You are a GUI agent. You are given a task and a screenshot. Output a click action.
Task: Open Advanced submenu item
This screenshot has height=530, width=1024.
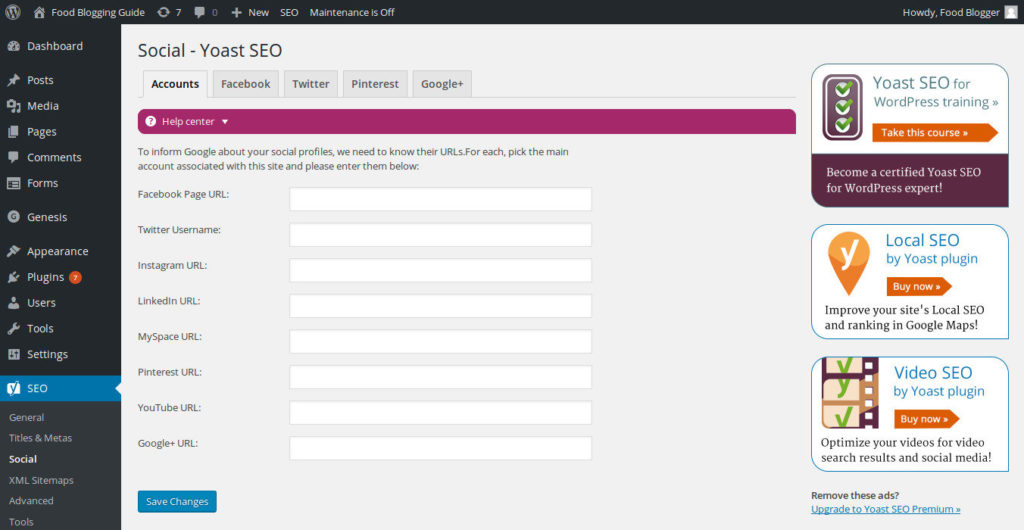(x=31, y=501)
